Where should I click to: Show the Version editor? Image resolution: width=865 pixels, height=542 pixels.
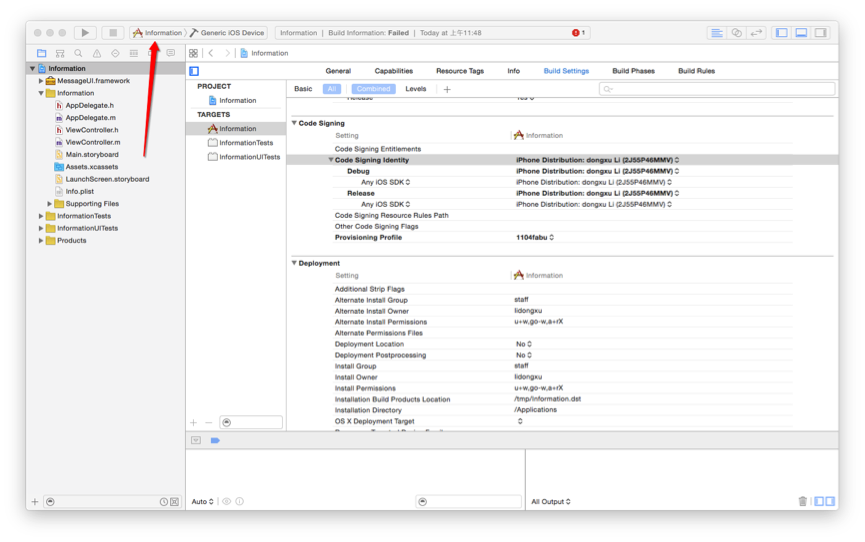pos(756,33)
